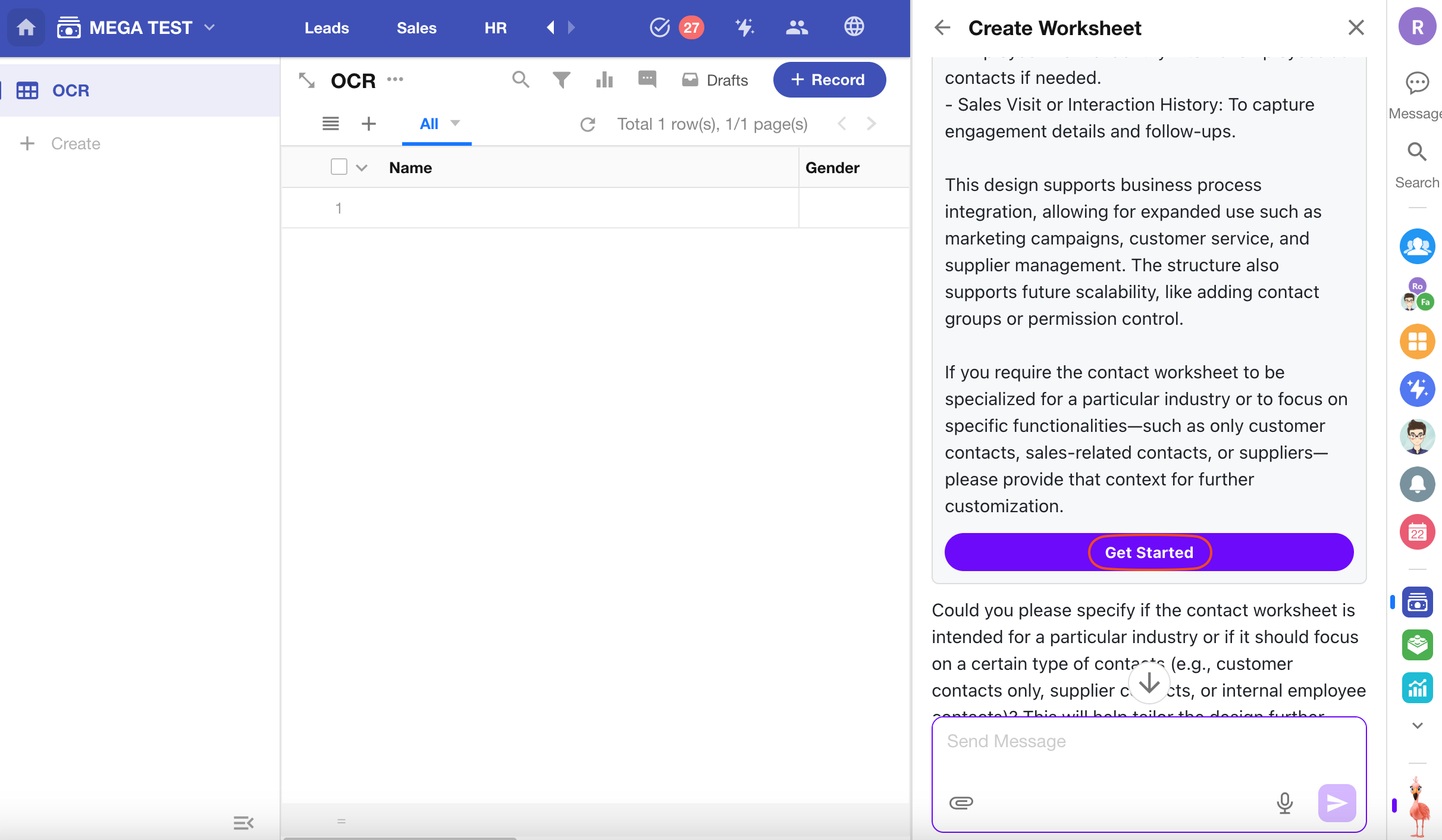
Task: Toggle the select-all checkbox in header
Action: 339,167
